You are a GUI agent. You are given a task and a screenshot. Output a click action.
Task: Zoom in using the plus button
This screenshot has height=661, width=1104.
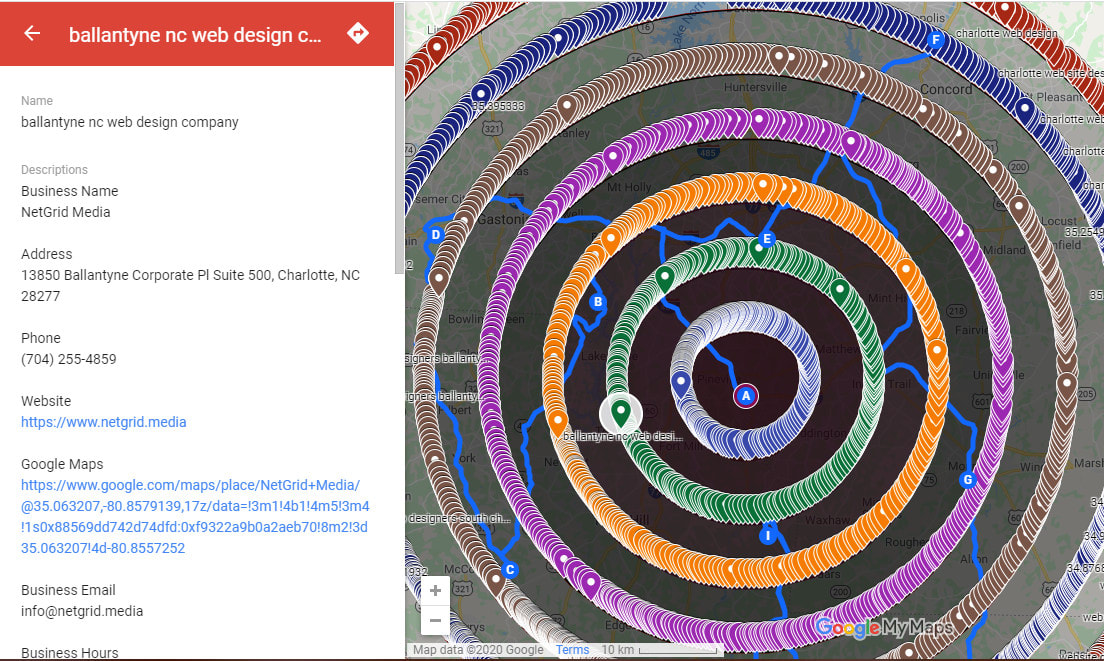(435, 590)
